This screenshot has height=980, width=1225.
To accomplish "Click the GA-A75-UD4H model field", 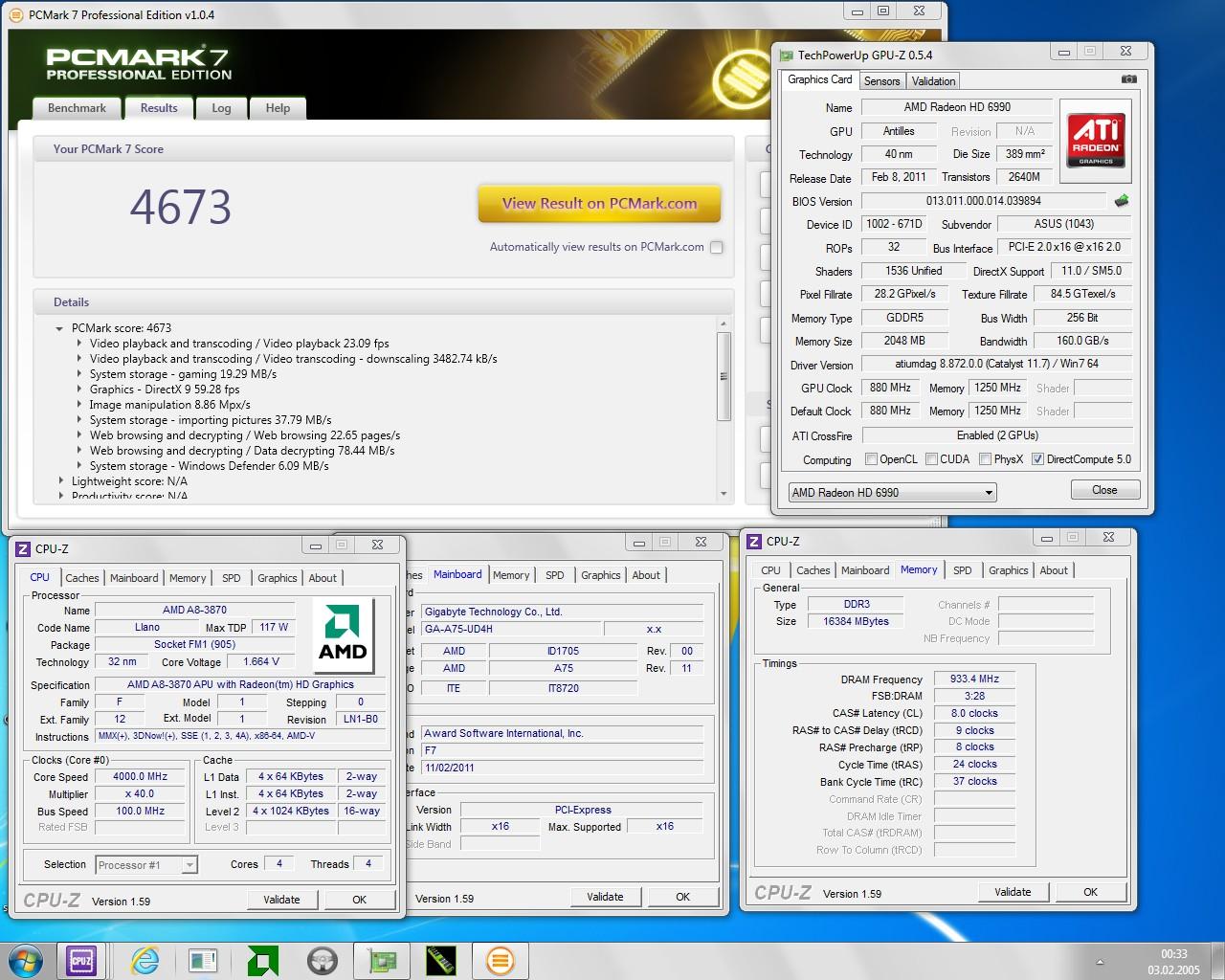I will 512,630.
